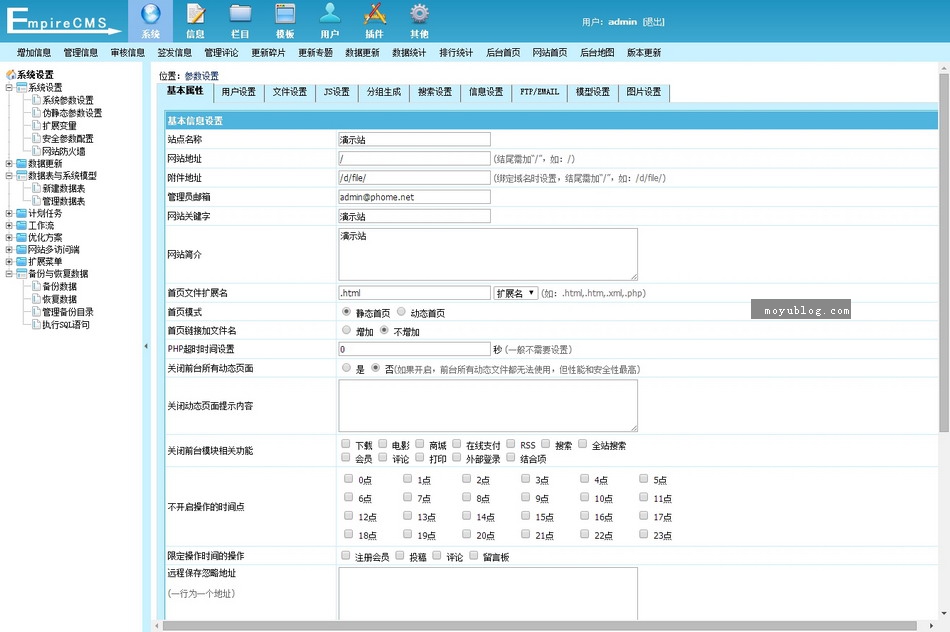Open the 后台首页 link
Image resolution: width=950 pixels, height=632 pixels.
coord(503,53)
